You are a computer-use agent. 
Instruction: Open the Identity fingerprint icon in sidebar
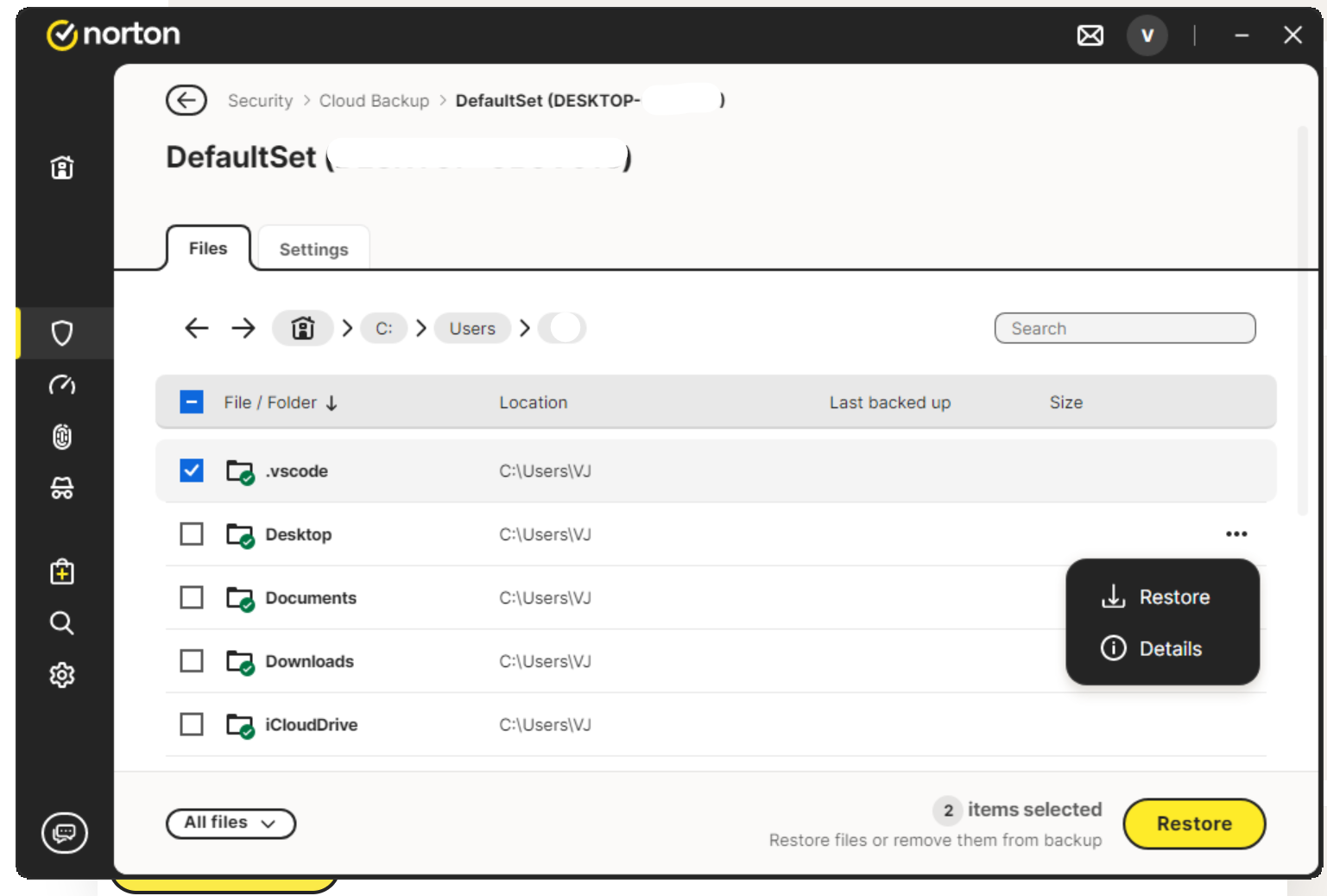(62, 437)
